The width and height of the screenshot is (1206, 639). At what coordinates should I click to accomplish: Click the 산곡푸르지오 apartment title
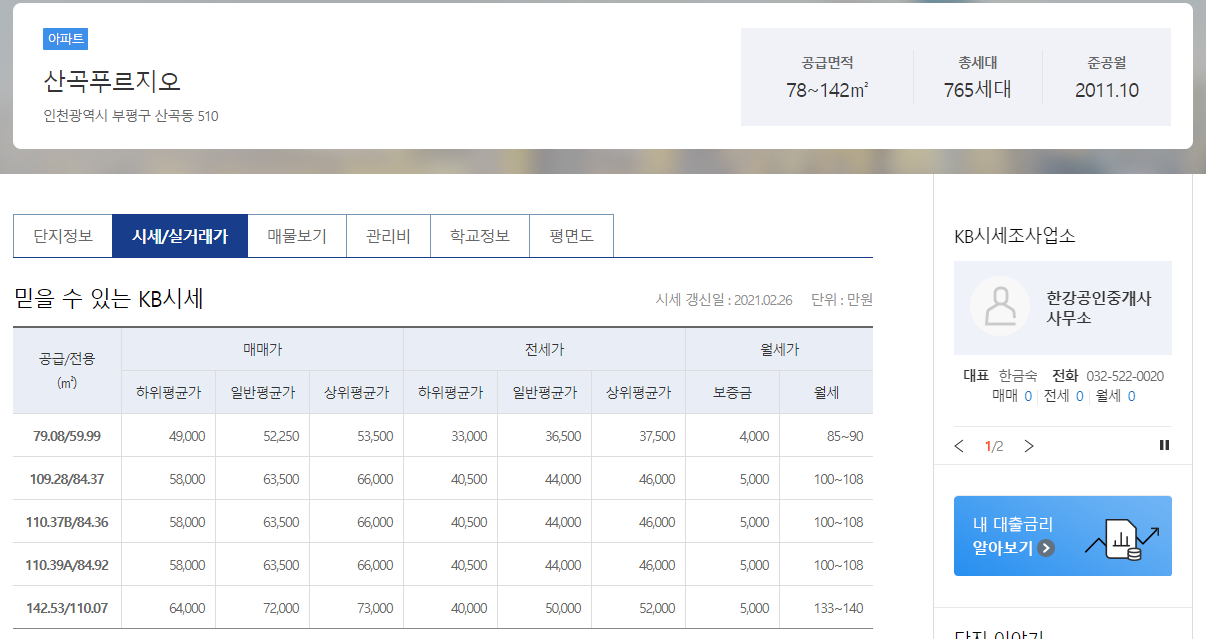[x=112, y=81]
